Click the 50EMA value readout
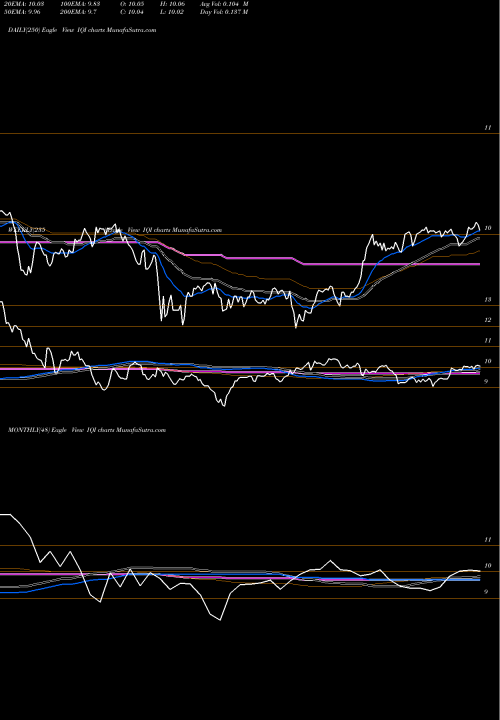The height and width of the screenshot is (720, 500). [21, 12]
